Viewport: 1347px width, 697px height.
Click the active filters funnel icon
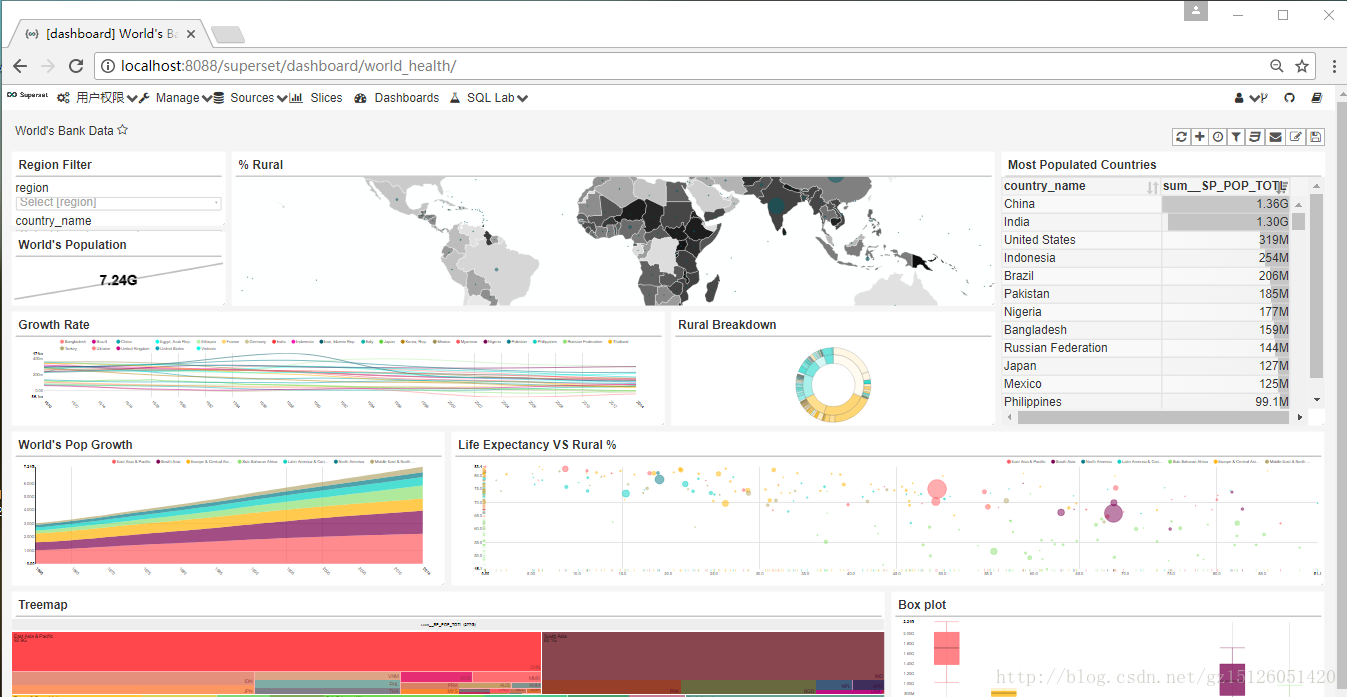tap(1237, 137)
